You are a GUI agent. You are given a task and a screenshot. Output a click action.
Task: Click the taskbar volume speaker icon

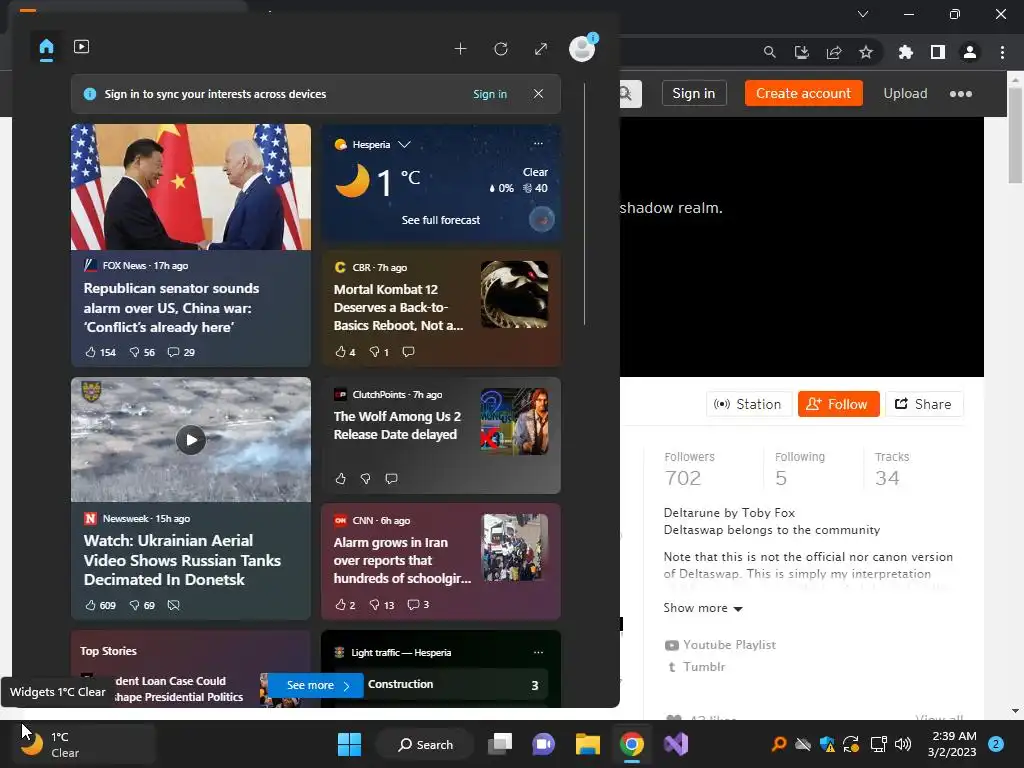(x=903, y=744)
